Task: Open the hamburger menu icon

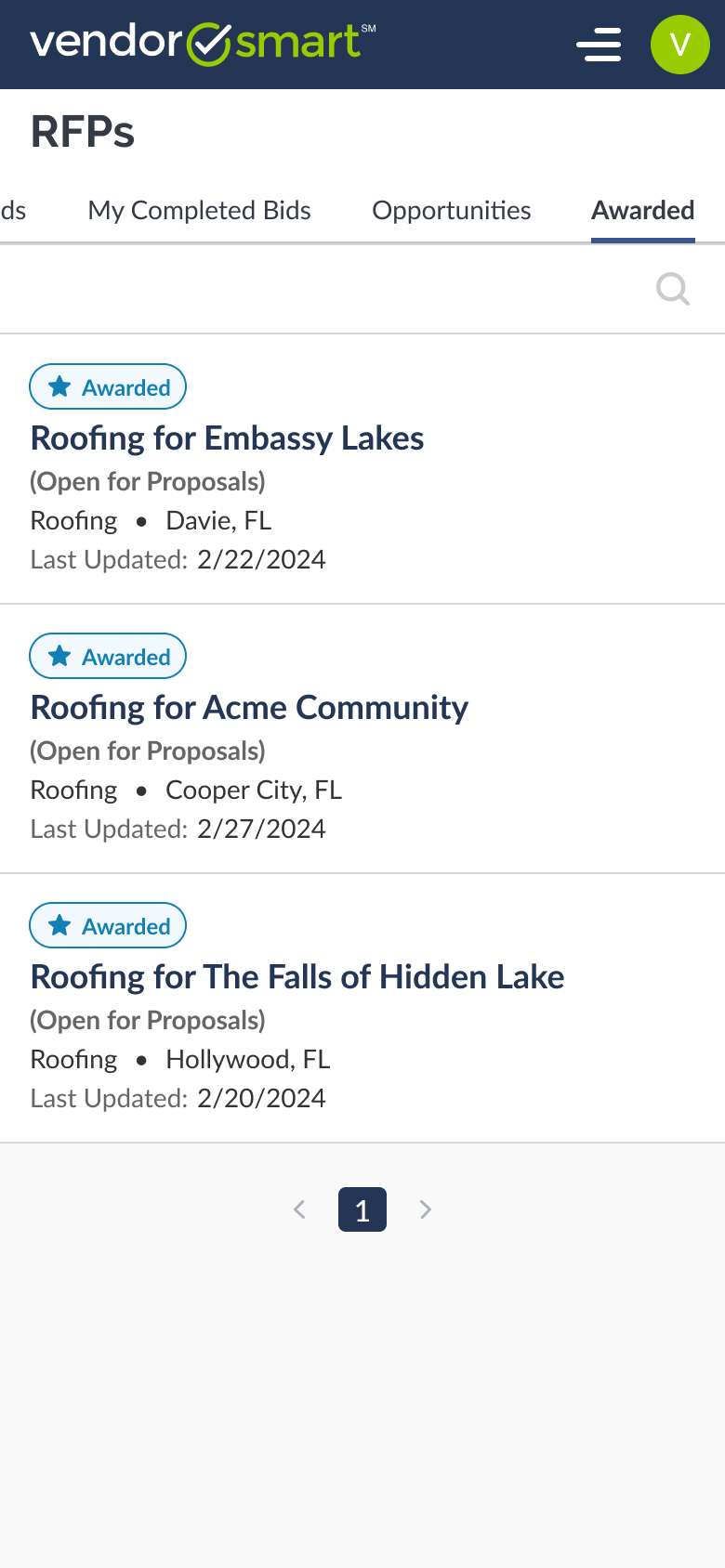Action: tap(599, 45)
